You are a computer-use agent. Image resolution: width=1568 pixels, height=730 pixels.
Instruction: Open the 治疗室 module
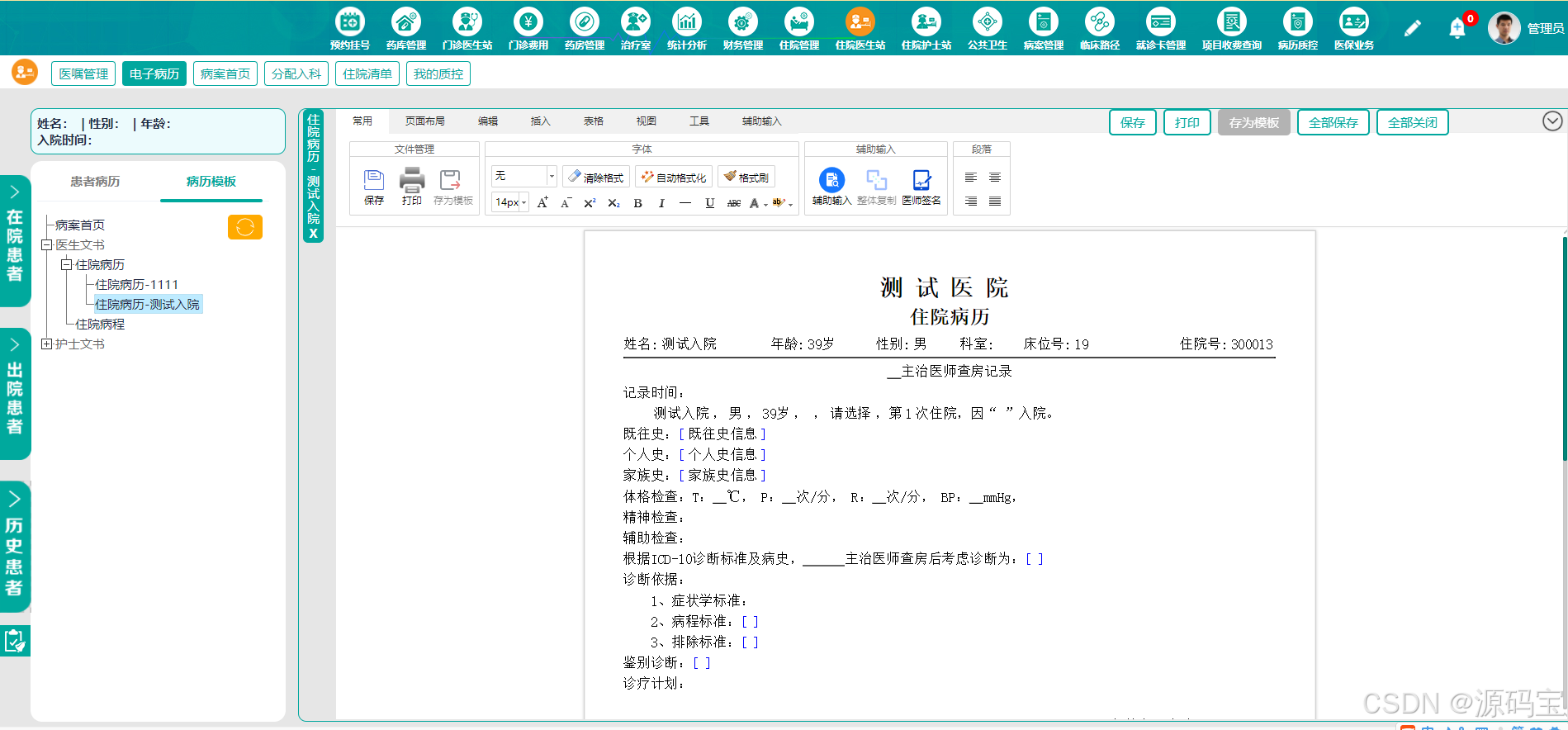636,28
